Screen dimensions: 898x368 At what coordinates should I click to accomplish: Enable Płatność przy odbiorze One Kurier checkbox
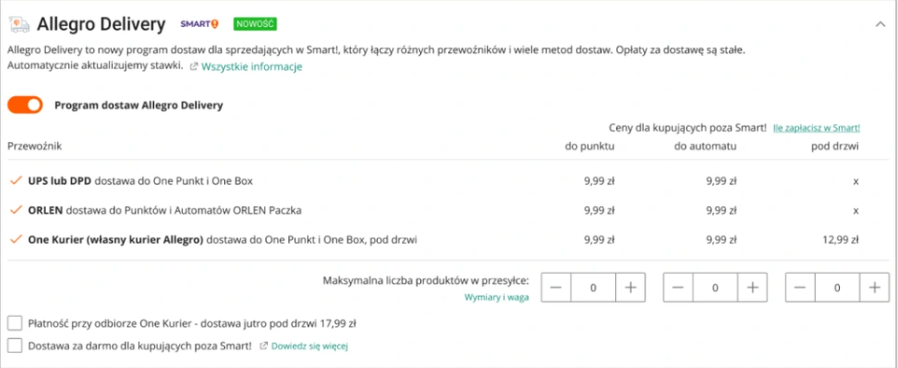(15, 324)
